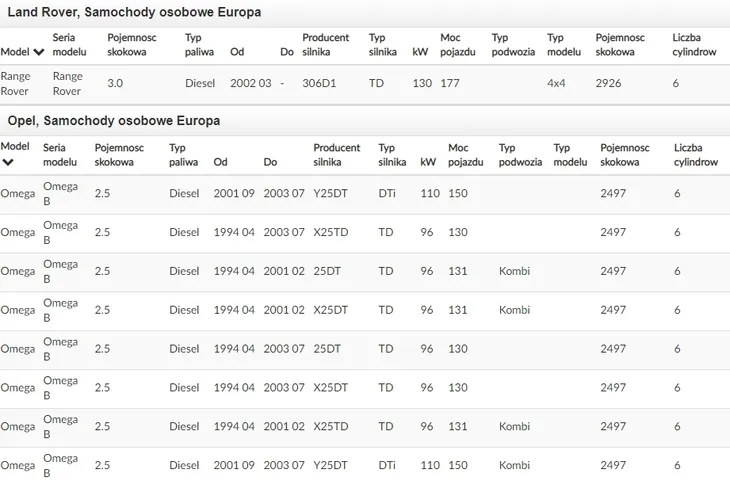This screenshot has height=480, width=730.
Task: Click the sort chevron under Opel Model header
Action: [8, 162]
